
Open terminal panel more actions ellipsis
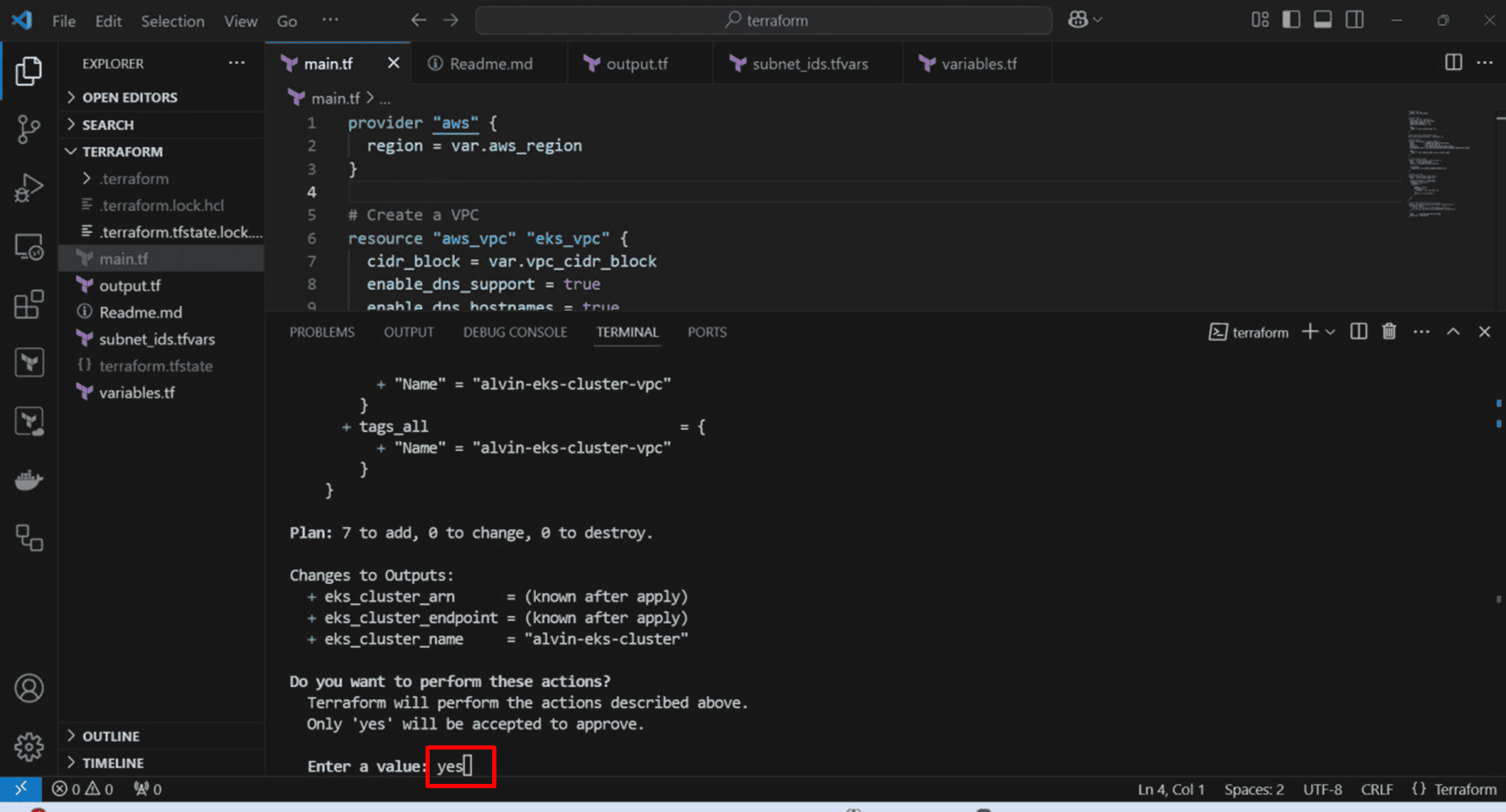click(1421, 331)
